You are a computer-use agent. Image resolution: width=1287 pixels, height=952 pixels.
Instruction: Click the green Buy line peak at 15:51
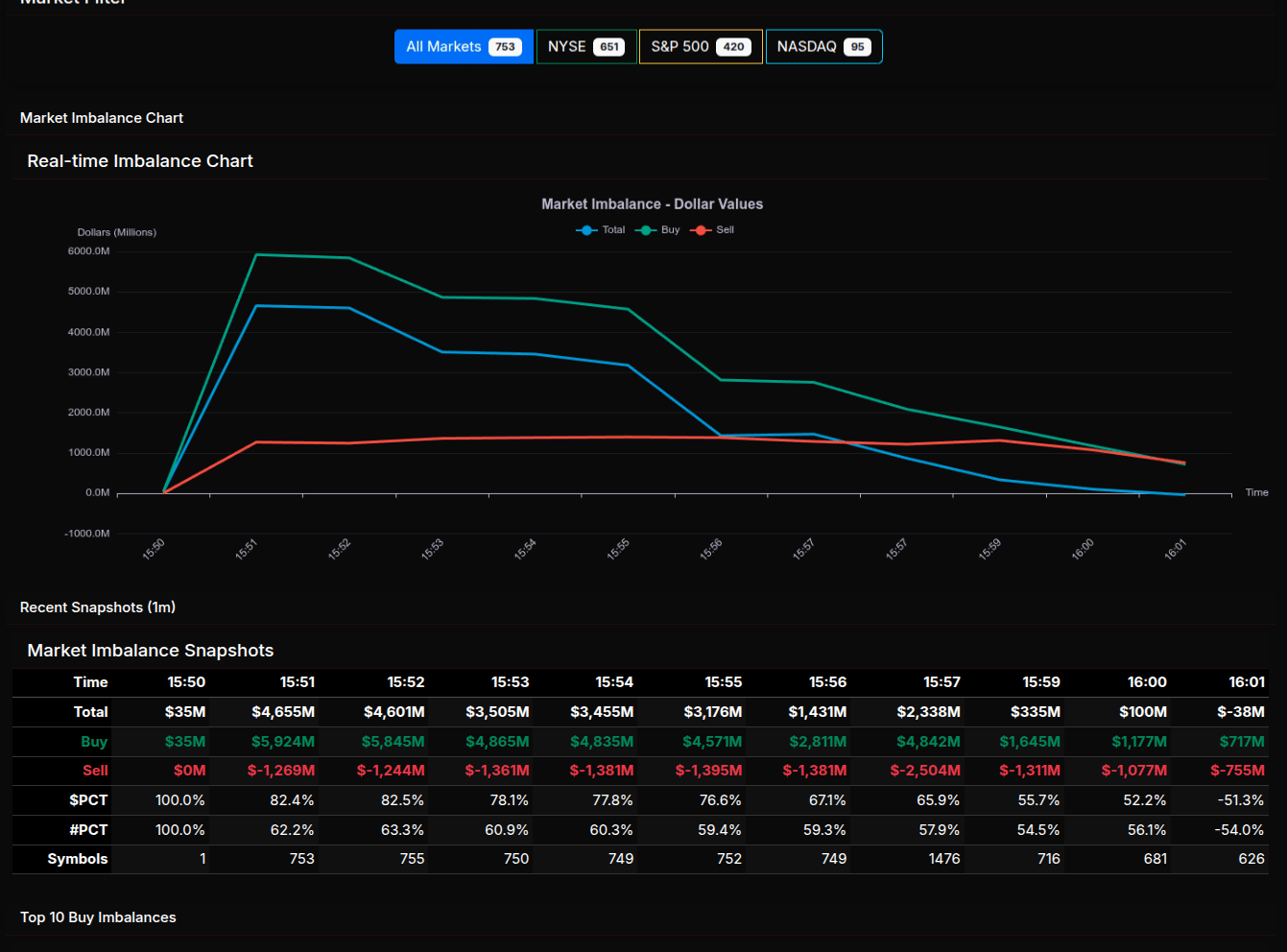pyautogui.click(x=256, y=255)
